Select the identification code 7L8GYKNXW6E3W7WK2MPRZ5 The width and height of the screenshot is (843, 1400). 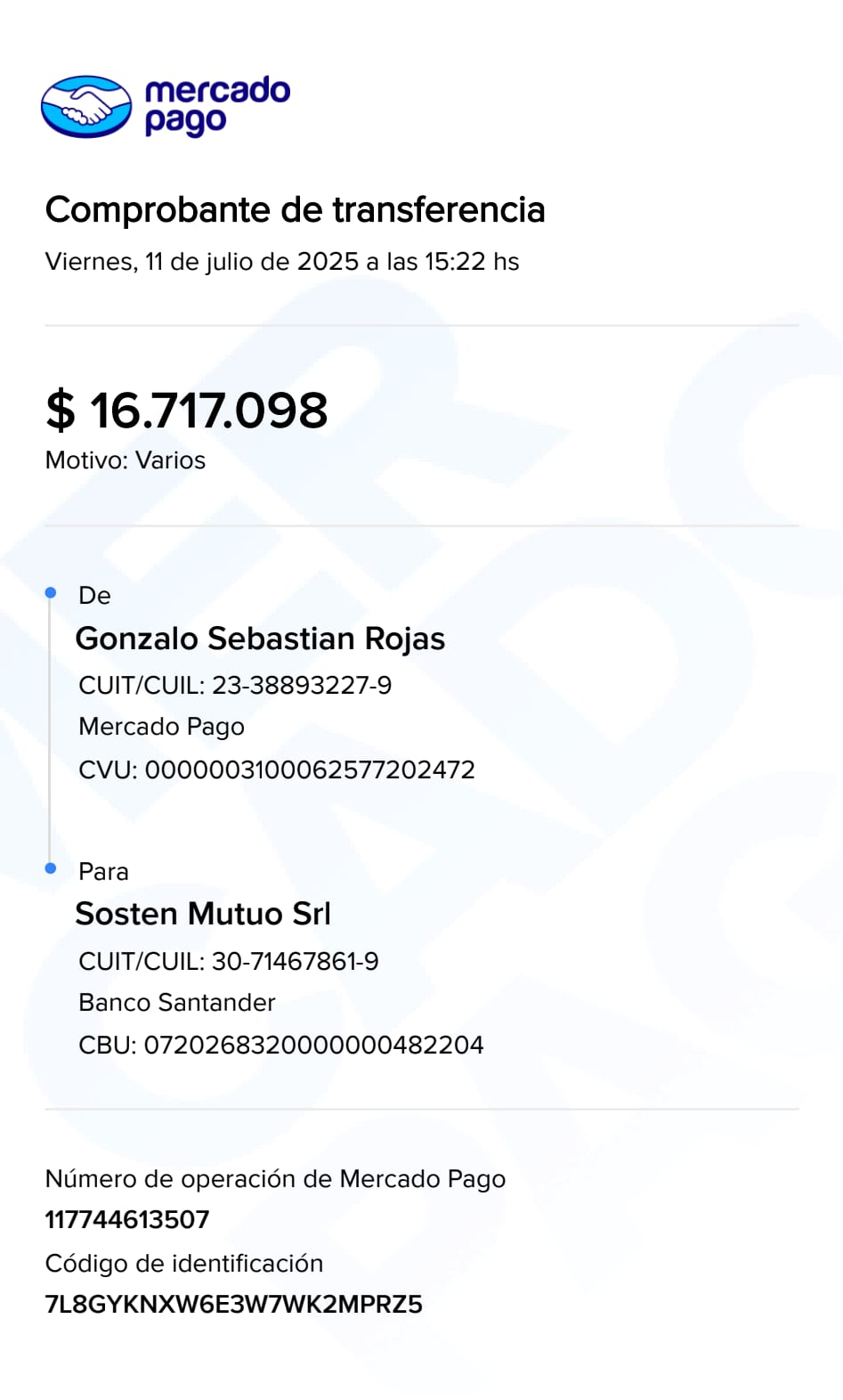[x=233, y=1305]
